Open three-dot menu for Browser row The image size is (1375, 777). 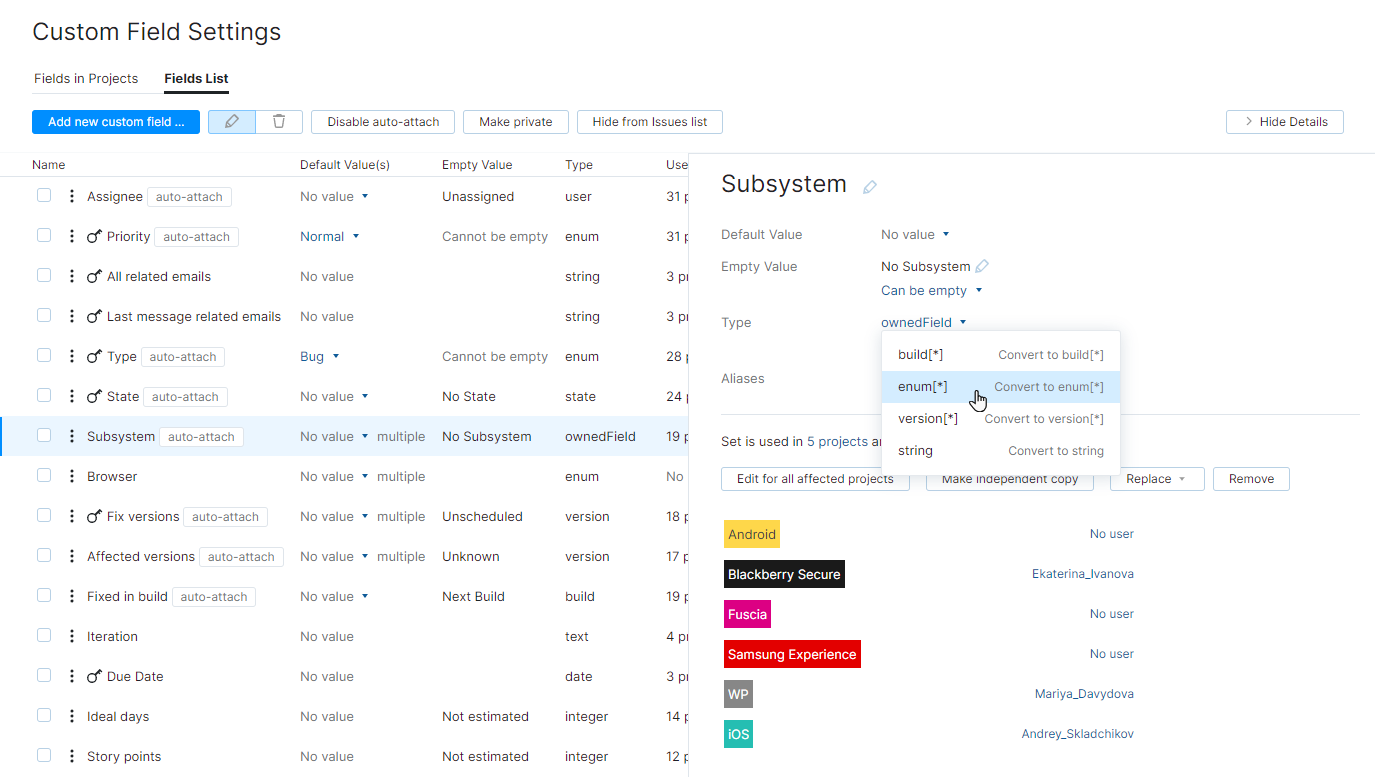[x=71, y=476]
